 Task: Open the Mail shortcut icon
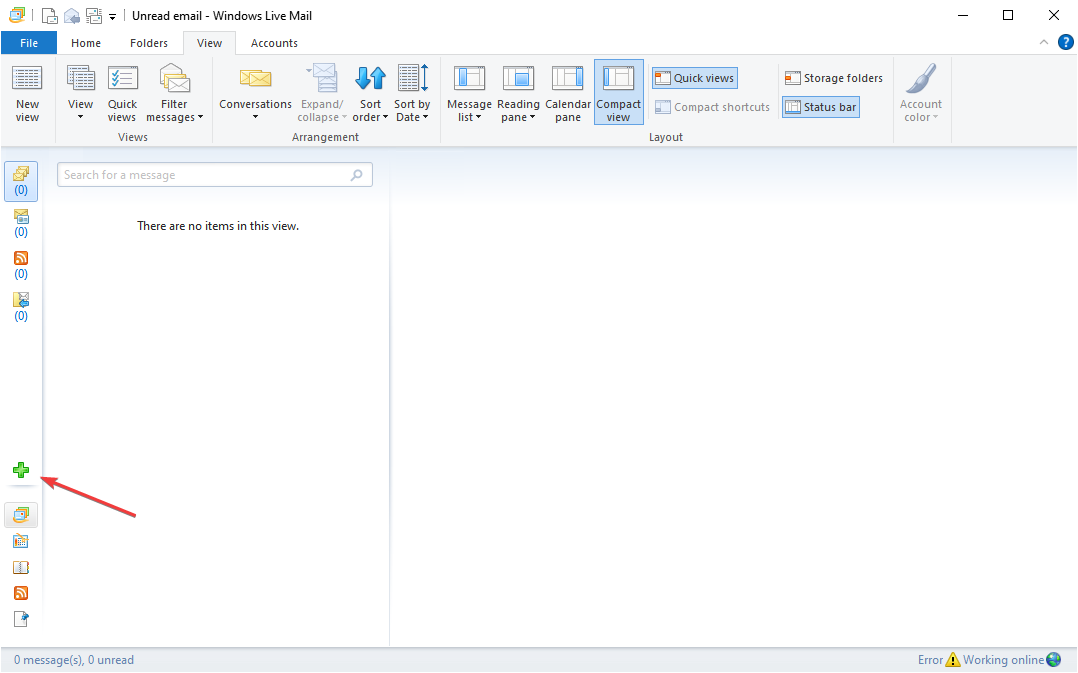coord(21,515)
